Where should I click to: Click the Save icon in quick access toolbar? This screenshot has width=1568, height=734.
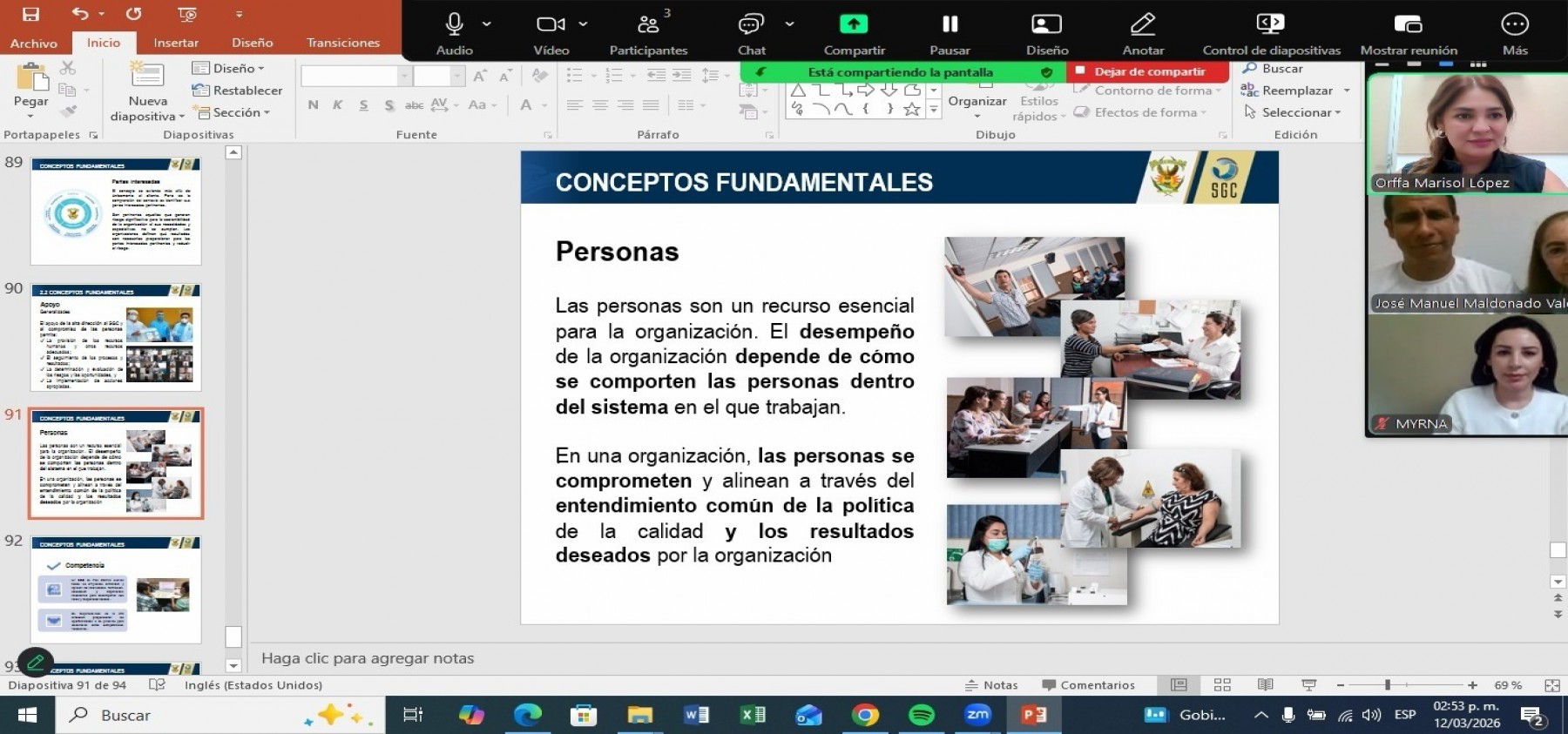30,14
